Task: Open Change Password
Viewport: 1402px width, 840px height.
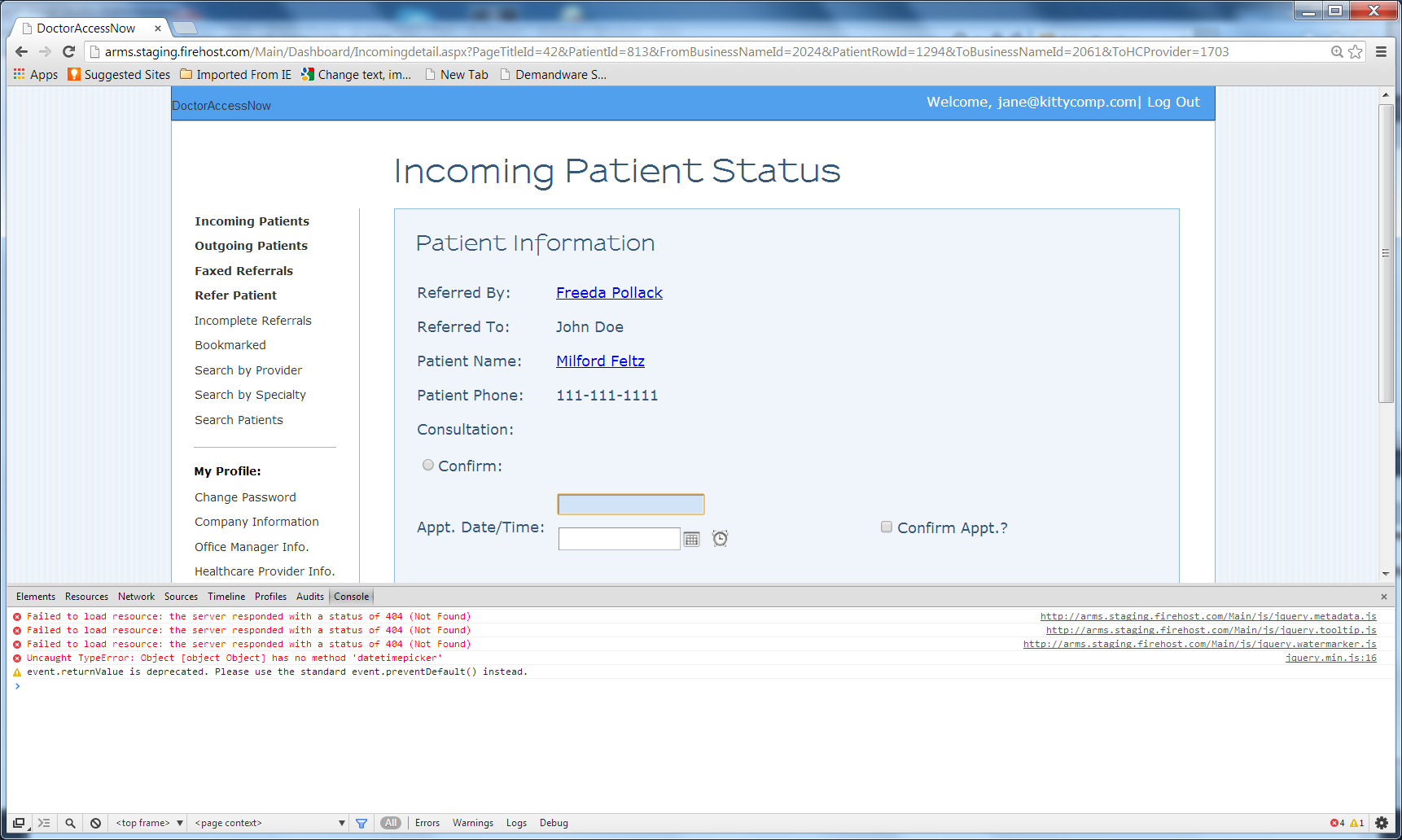Action: [245, 497]
